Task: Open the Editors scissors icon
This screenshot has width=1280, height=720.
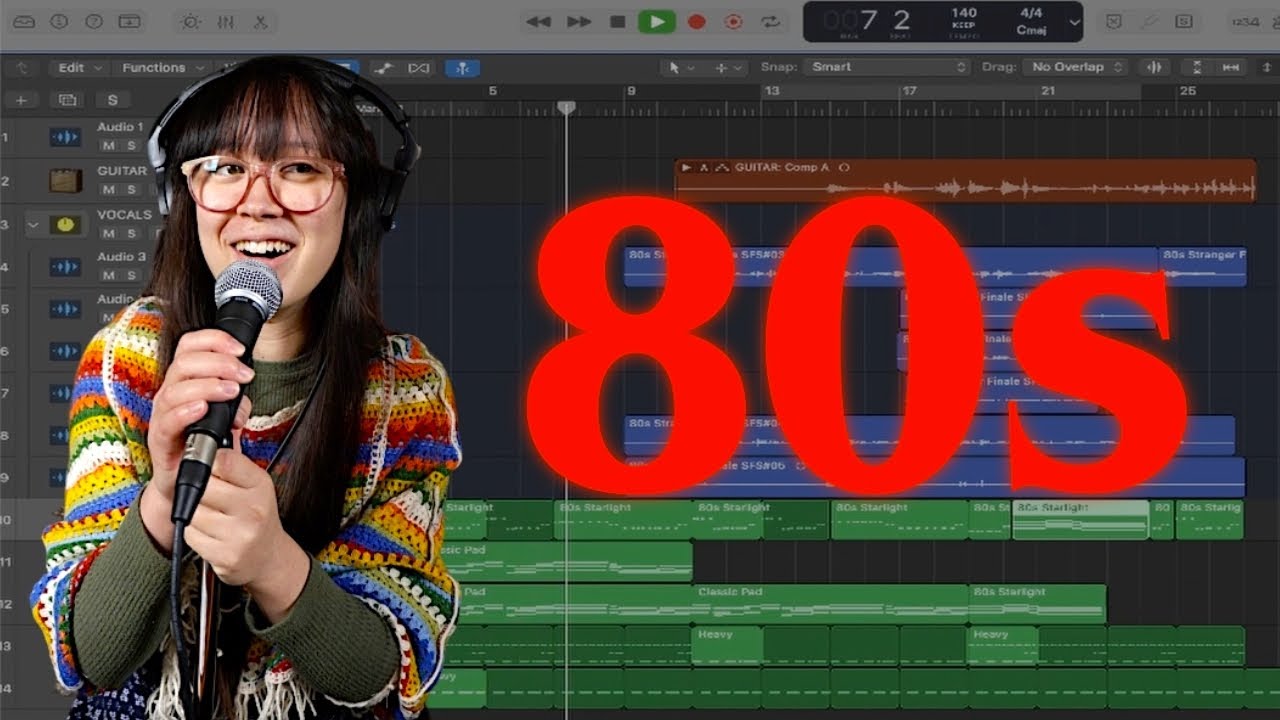Action: coord(260,21)
